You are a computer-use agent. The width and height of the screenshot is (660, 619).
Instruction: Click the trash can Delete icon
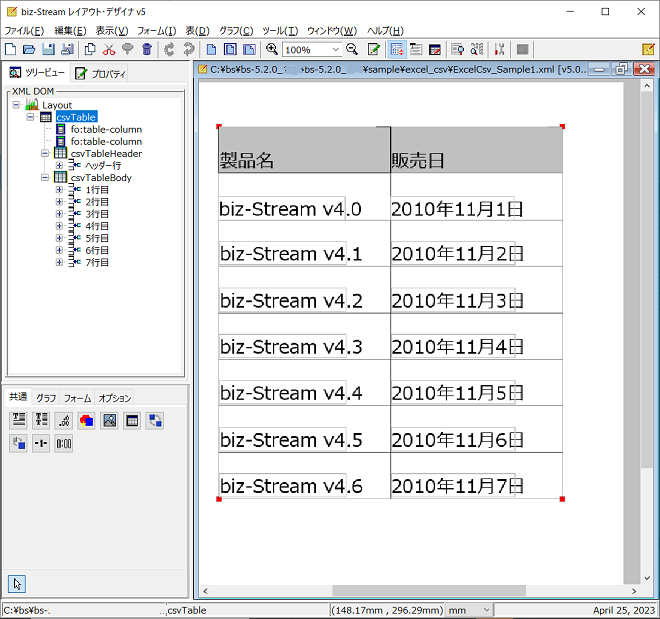click(146, 50)
